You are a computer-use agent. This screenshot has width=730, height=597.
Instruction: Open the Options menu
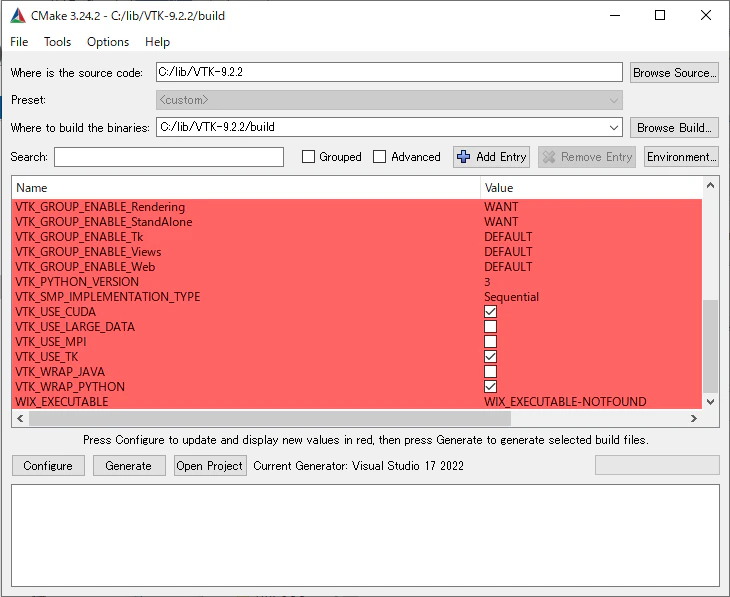tap(108, 42)
